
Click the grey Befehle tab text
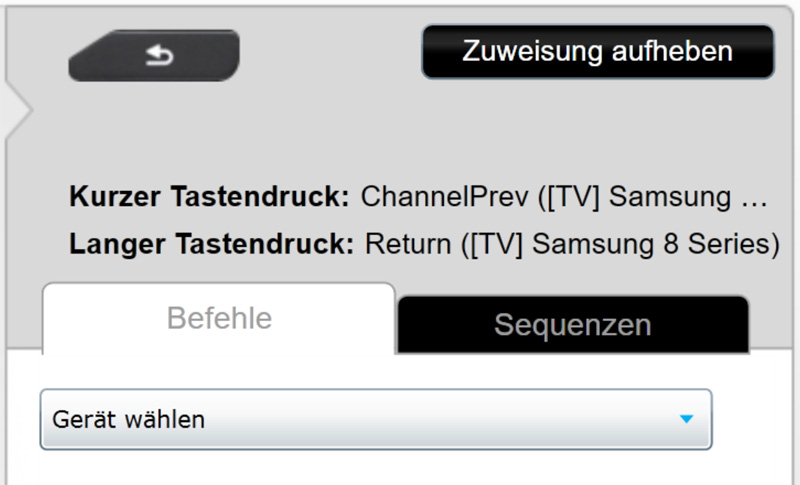tap(219, 318)
